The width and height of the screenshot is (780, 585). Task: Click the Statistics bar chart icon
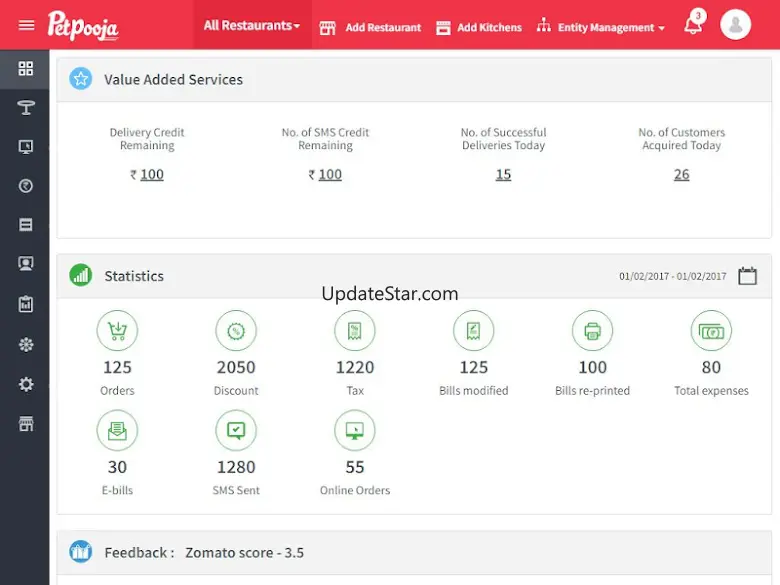pos(81,275)
